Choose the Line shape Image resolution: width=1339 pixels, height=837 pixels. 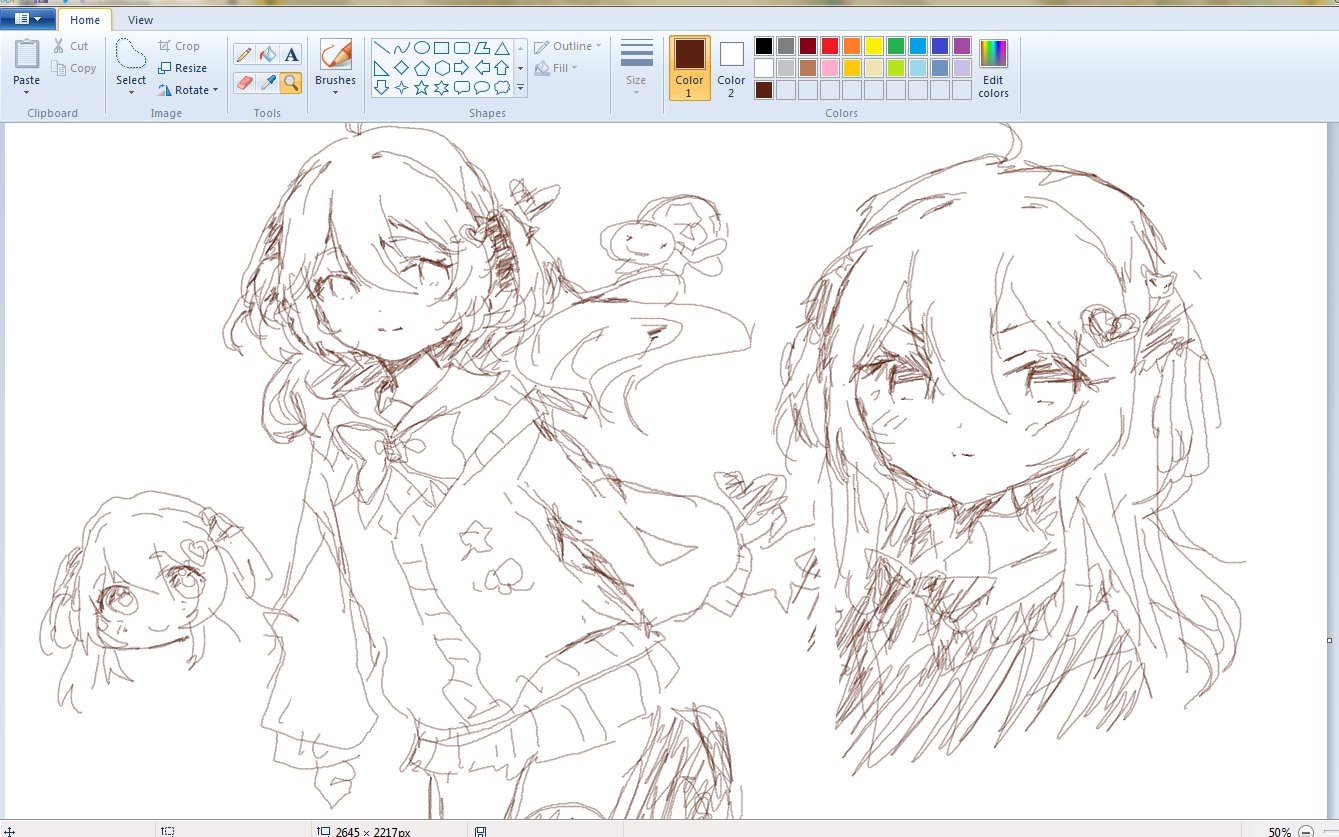[x=381, y=48]
